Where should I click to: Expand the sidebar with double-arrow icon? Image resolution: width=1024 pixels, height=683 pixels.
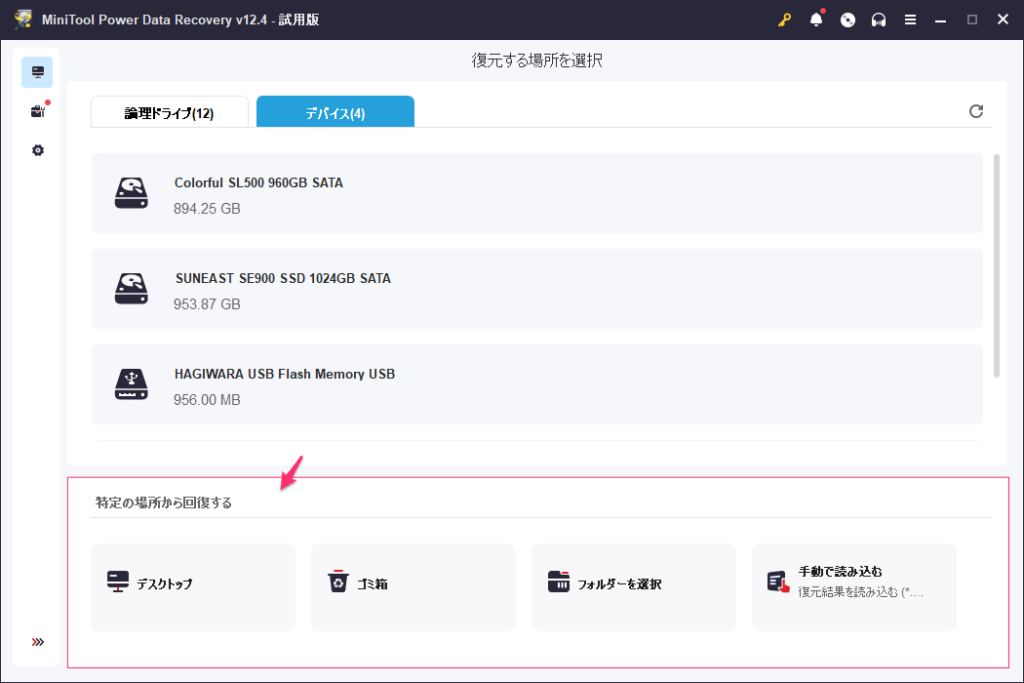click(38, 642)
